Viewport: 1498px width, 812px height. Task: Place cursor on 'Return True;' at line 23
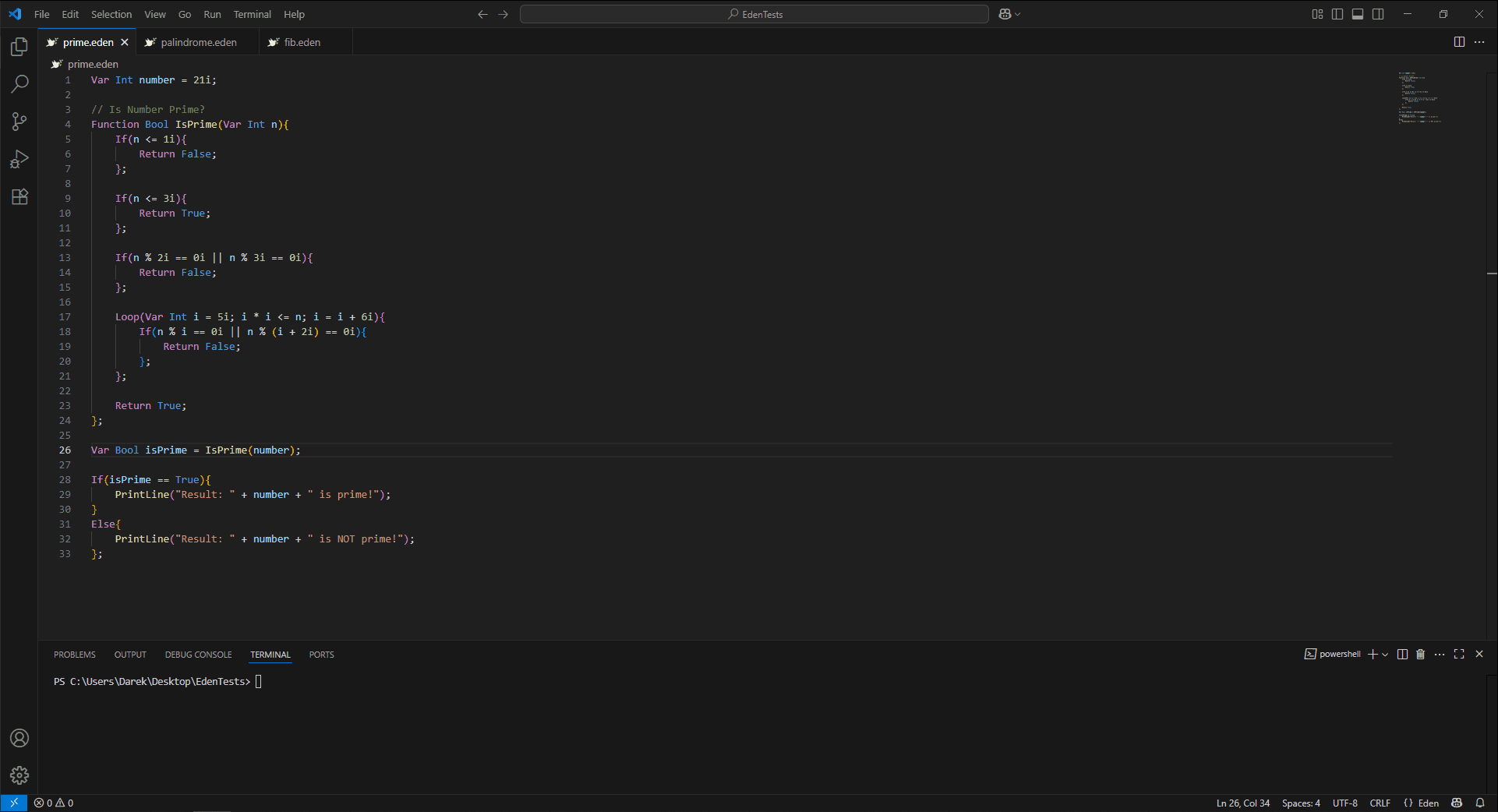pyautogui.click(x=150, y=406)
